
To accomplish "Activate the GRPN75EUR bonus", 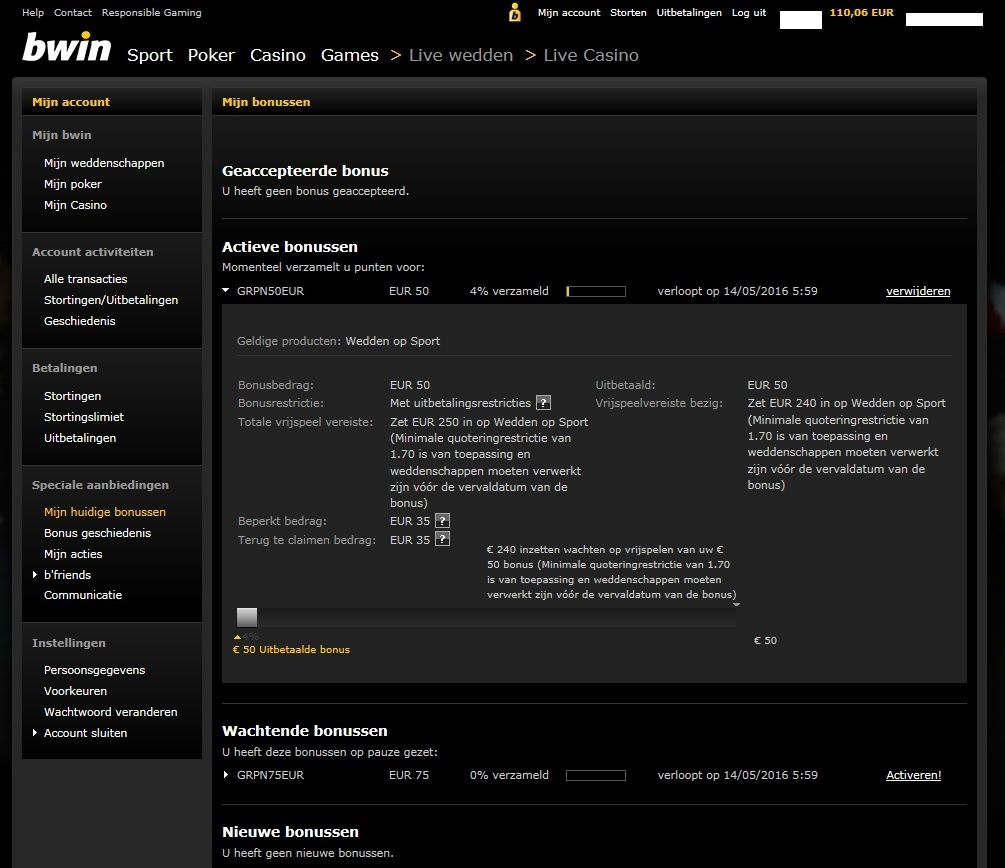I will coord(913,775).
